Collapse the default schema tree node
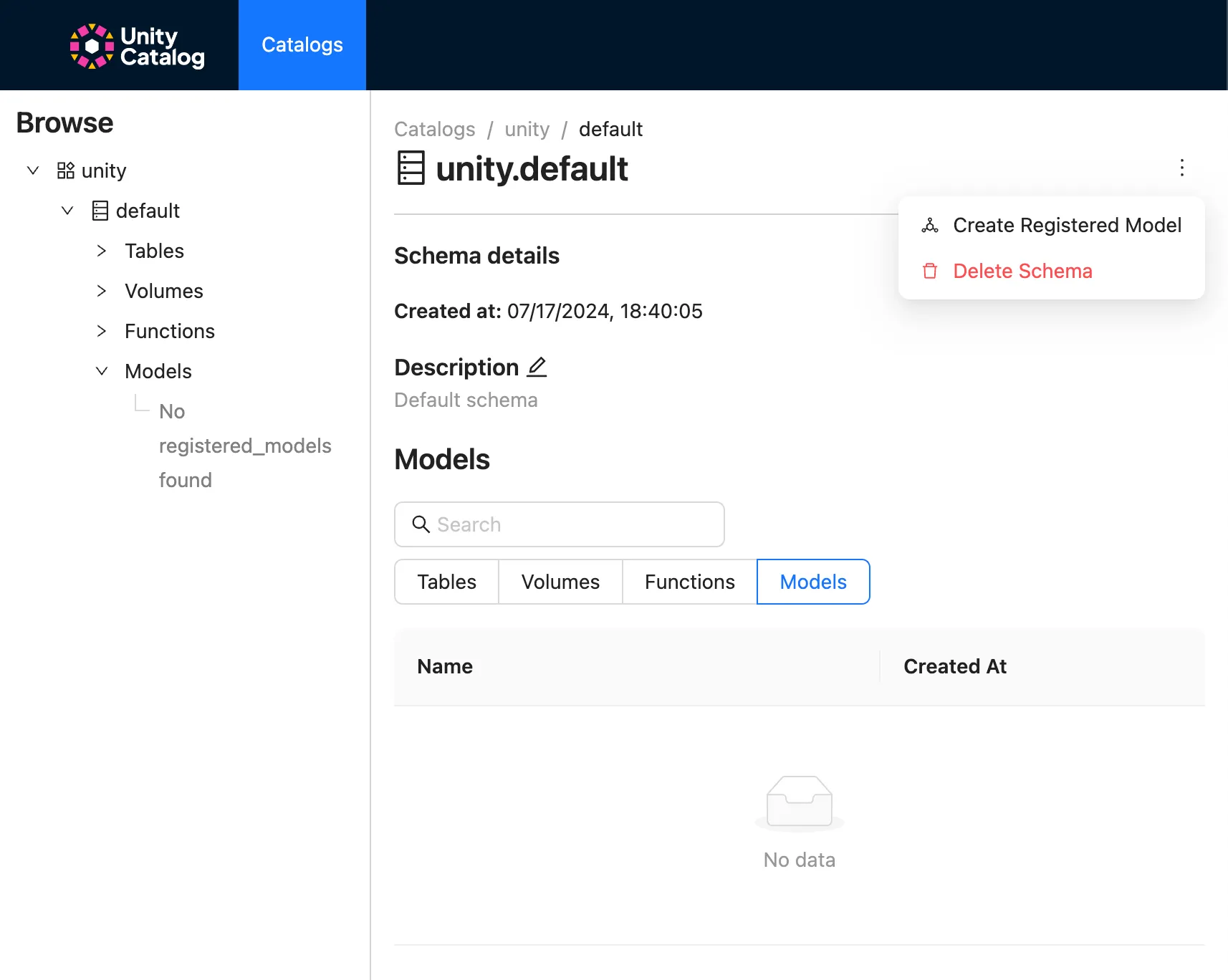Screen dimensions: 1228x980 pyautogui.click(x=67, y=211)
